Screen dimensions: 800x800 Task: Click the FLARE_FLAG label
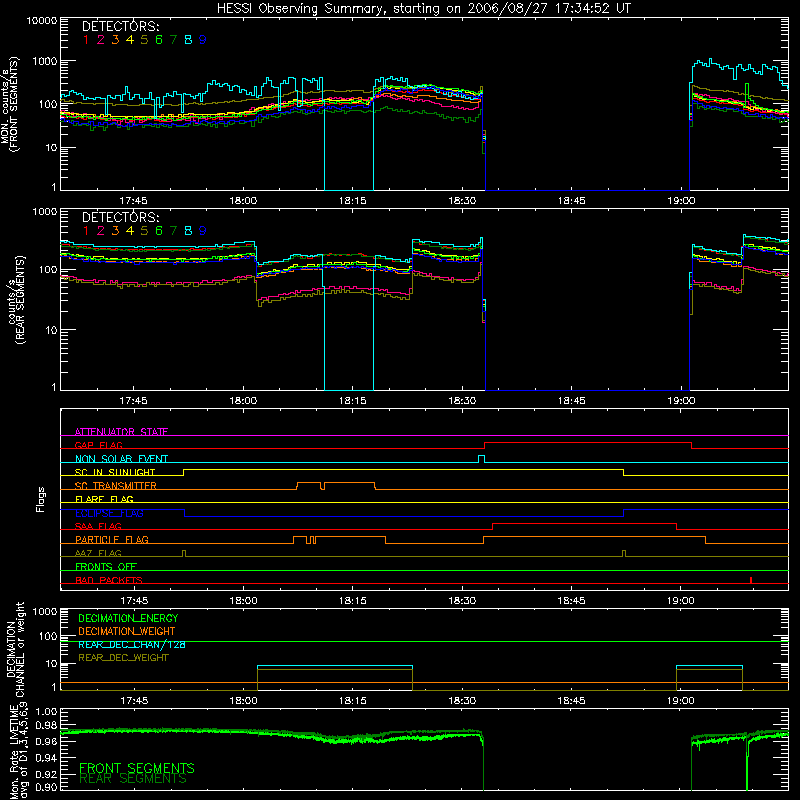pyautogui.click(x=104, y=499)
